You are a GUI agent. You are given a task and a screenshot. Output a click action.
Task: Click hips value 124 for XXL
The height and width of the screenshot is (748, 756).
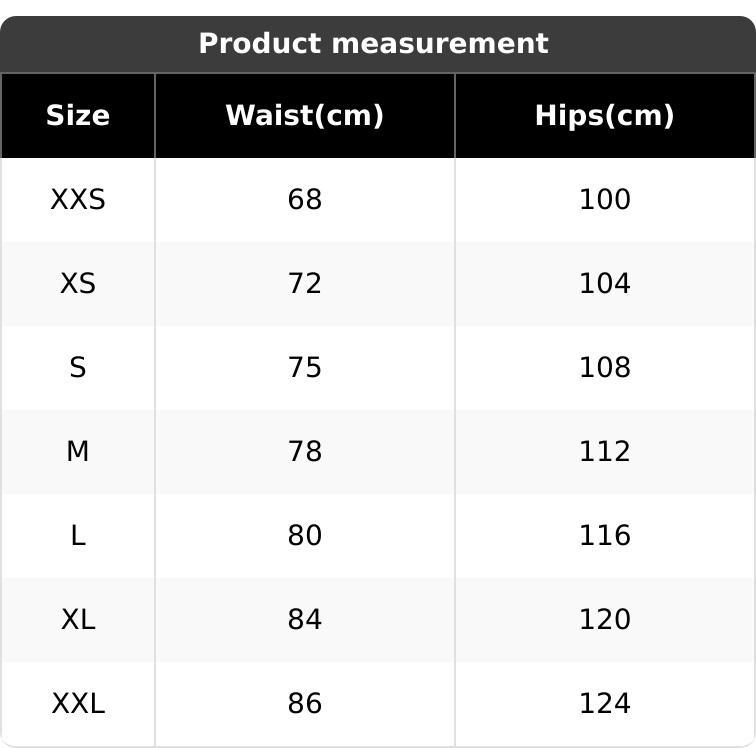click(x=605, y=704)
